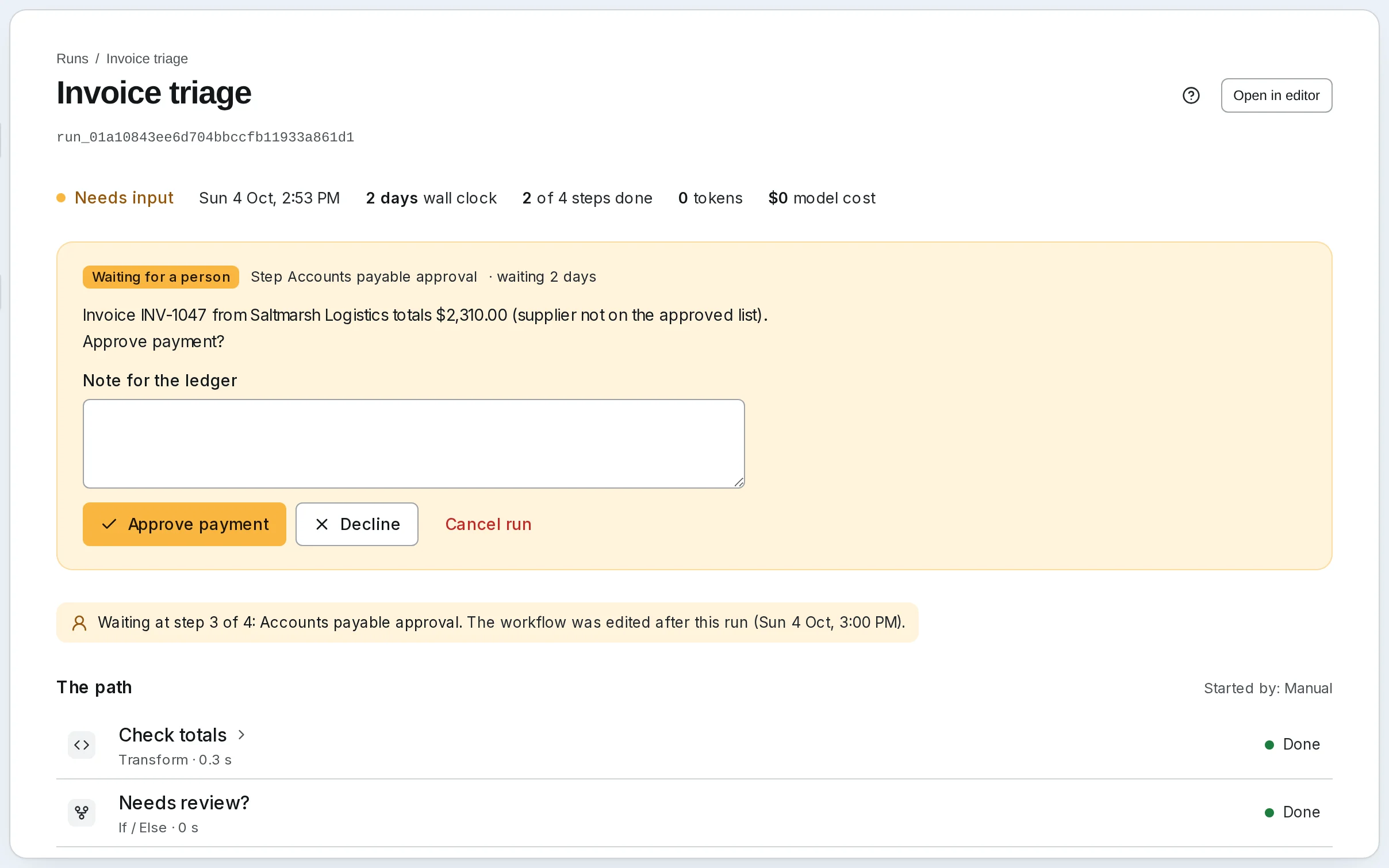Select the run ID text
1389x868 pixels.
click(x=205, y=137)
